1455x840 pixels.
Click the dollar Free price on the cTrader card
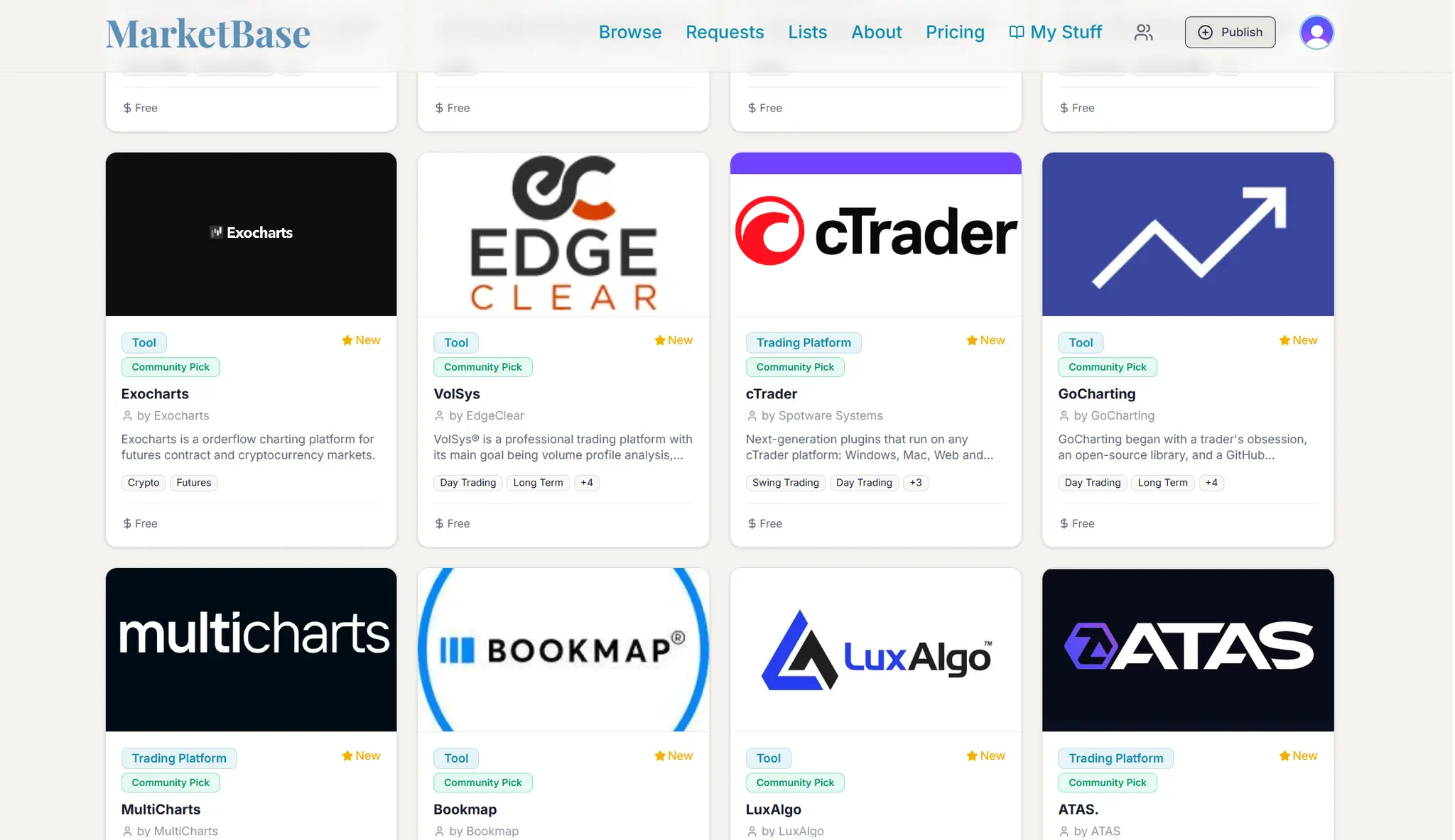(764, 523)
